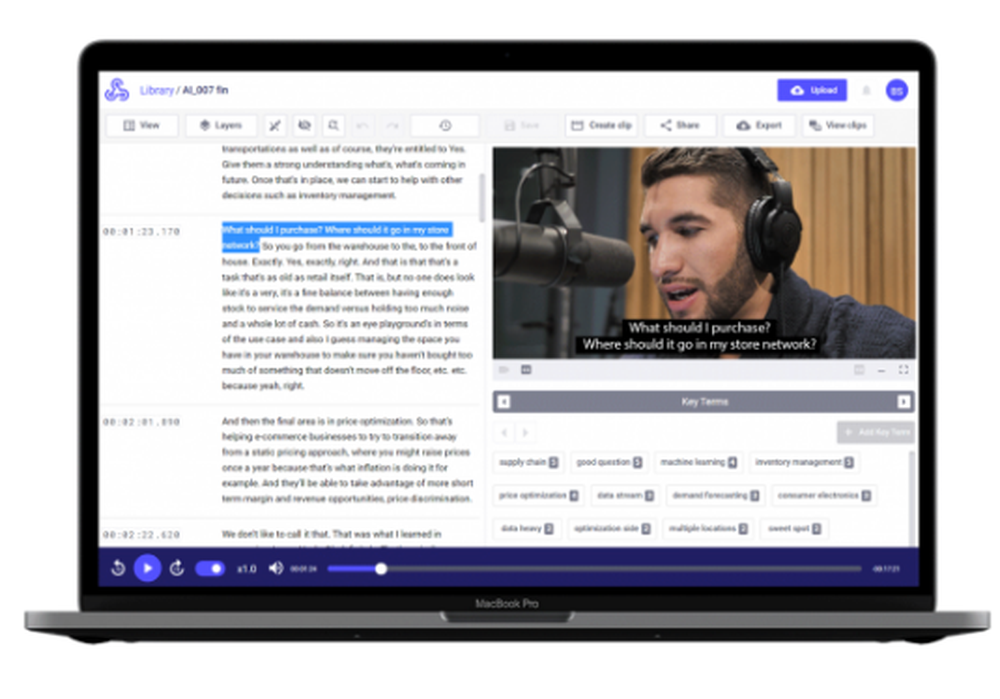Click previous key term occurrence arrow
Viewport: 1000px width, 699px height.
(504, 432)
